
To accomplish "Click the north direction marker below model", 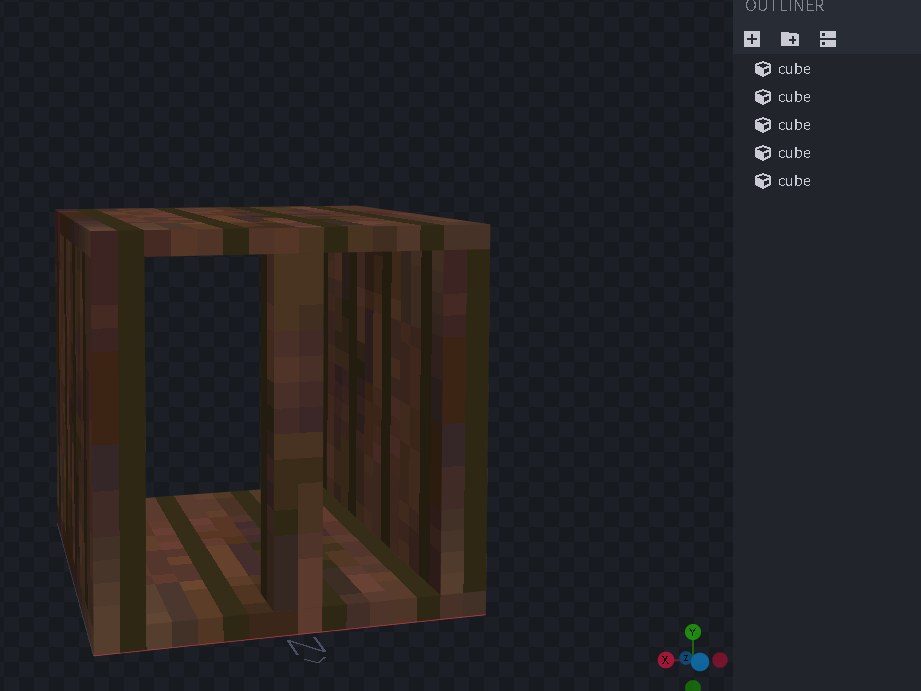I will (307, 649).
